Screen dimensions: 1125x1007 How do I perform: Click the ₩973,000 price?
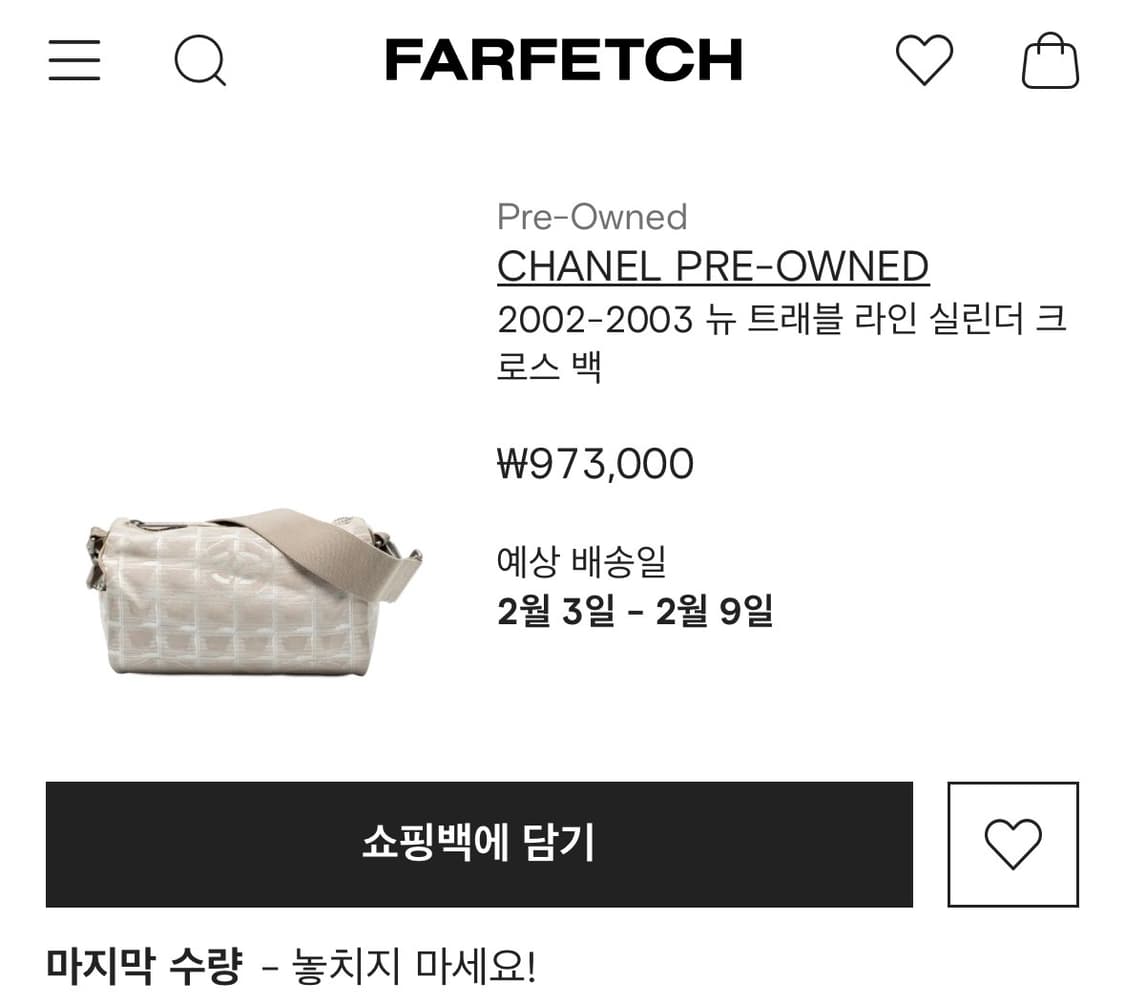pos(595,464)
